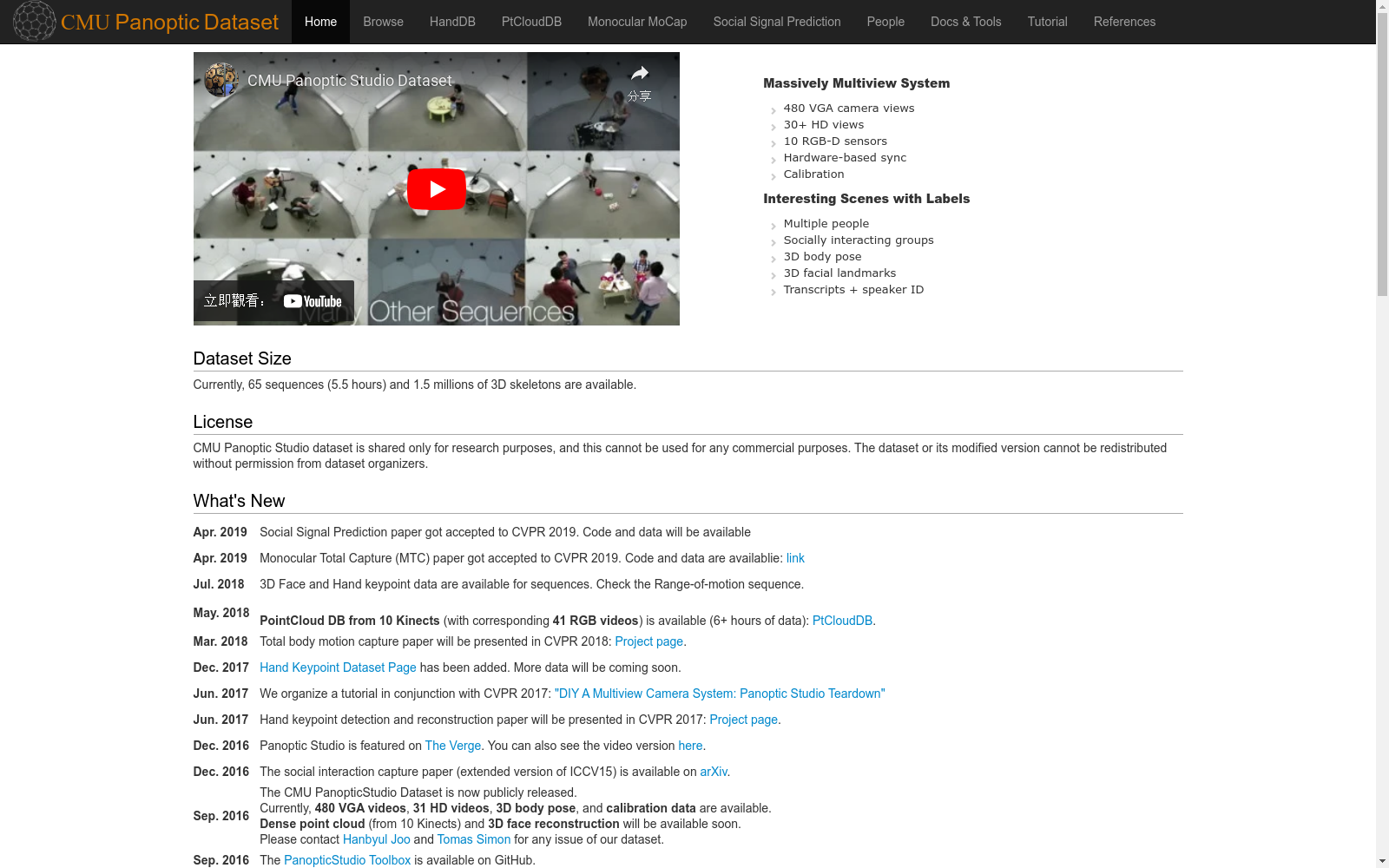
Task: Click the CMU Panoptic Dataset dome logo
Action: (35, 21)
